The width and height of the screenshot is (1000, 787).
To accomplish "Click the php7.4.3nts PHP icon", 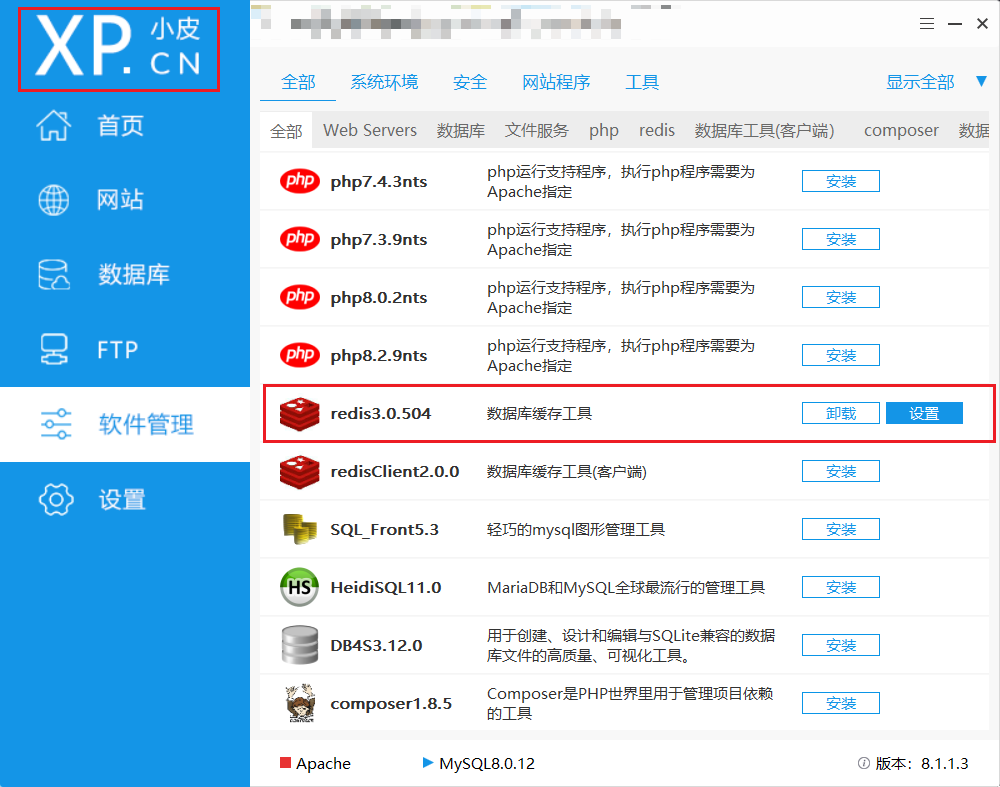I will click(x=300, y=181).
